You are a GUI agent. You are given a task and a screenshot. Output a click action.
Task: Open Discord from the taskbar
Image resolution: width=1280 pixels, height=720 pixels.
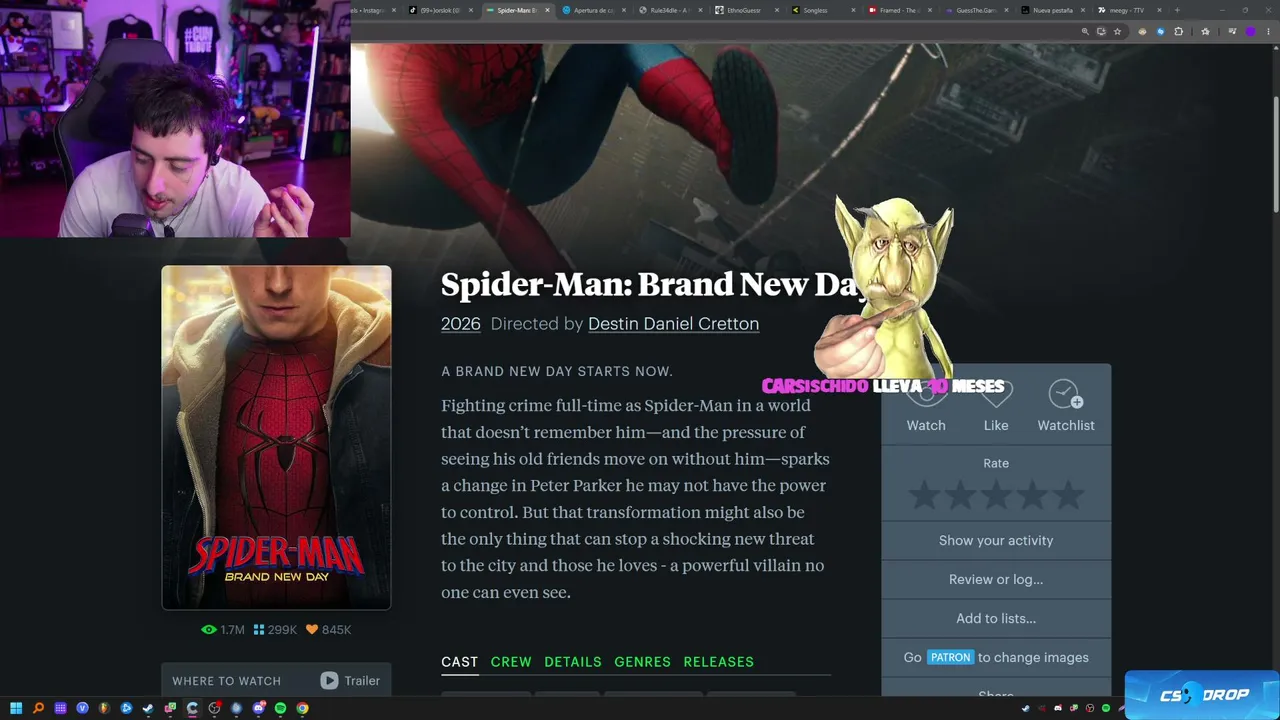(258, 709)
